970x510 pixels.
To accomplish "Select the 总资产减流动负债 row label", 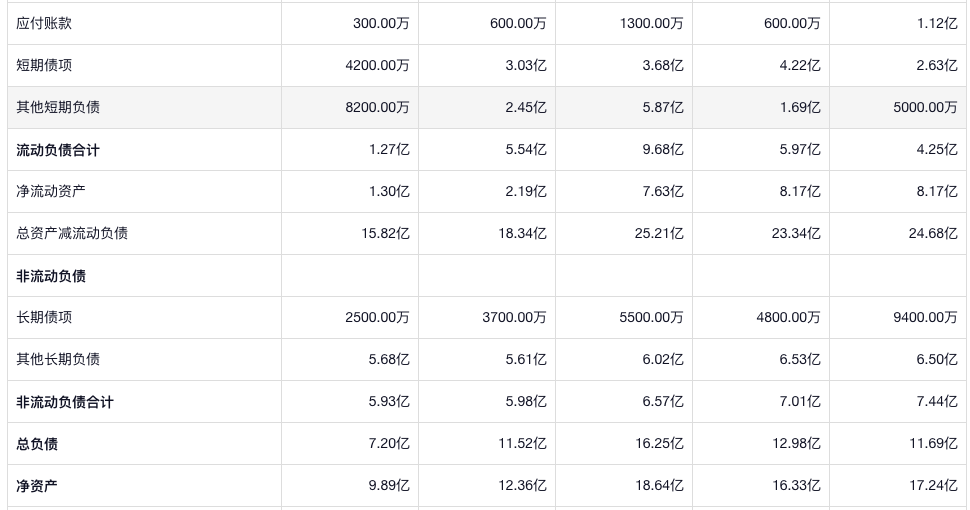I will tap(72, 233).
